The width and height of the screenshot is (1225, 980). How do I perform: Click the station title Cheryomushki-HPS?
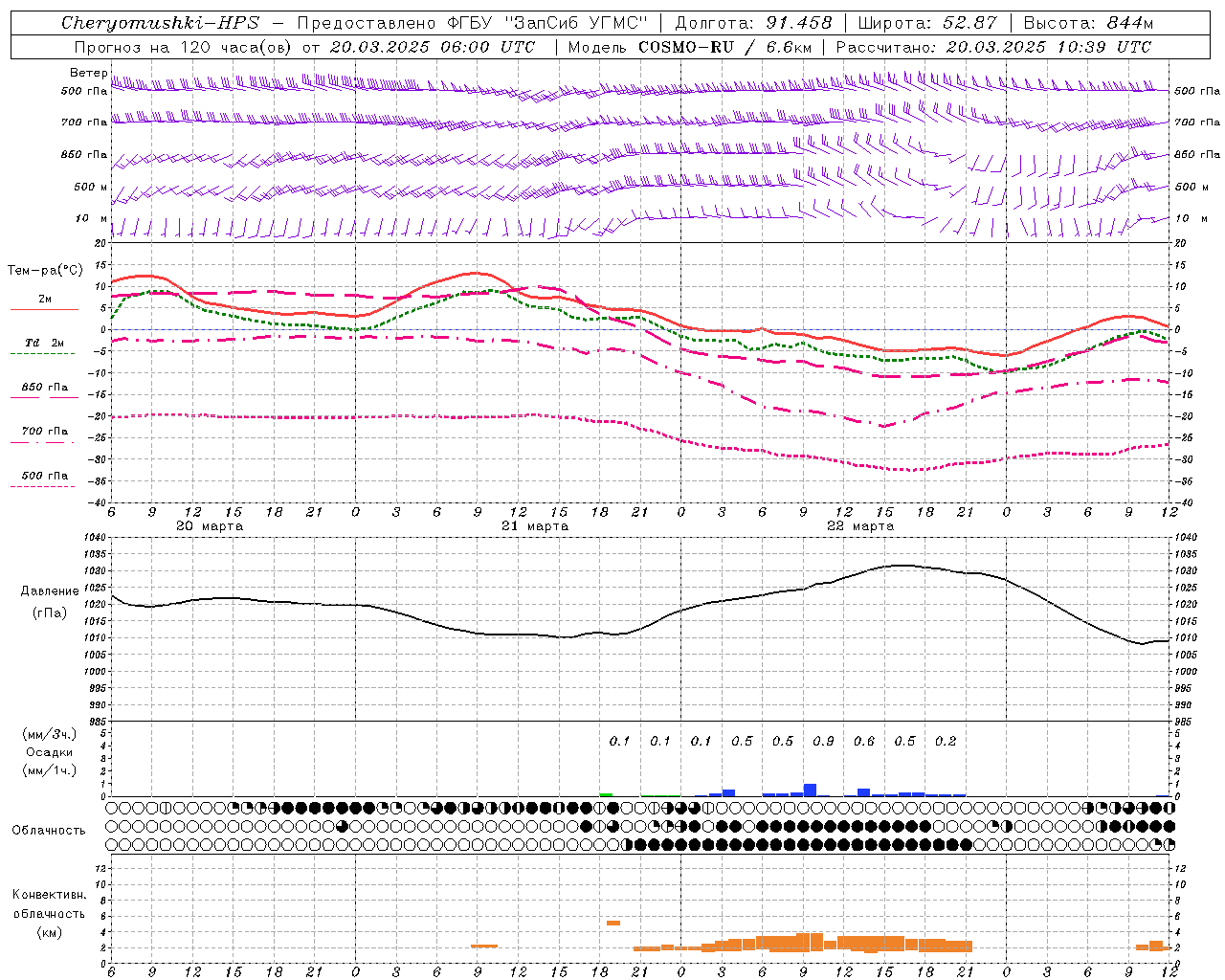pos(160,23)
